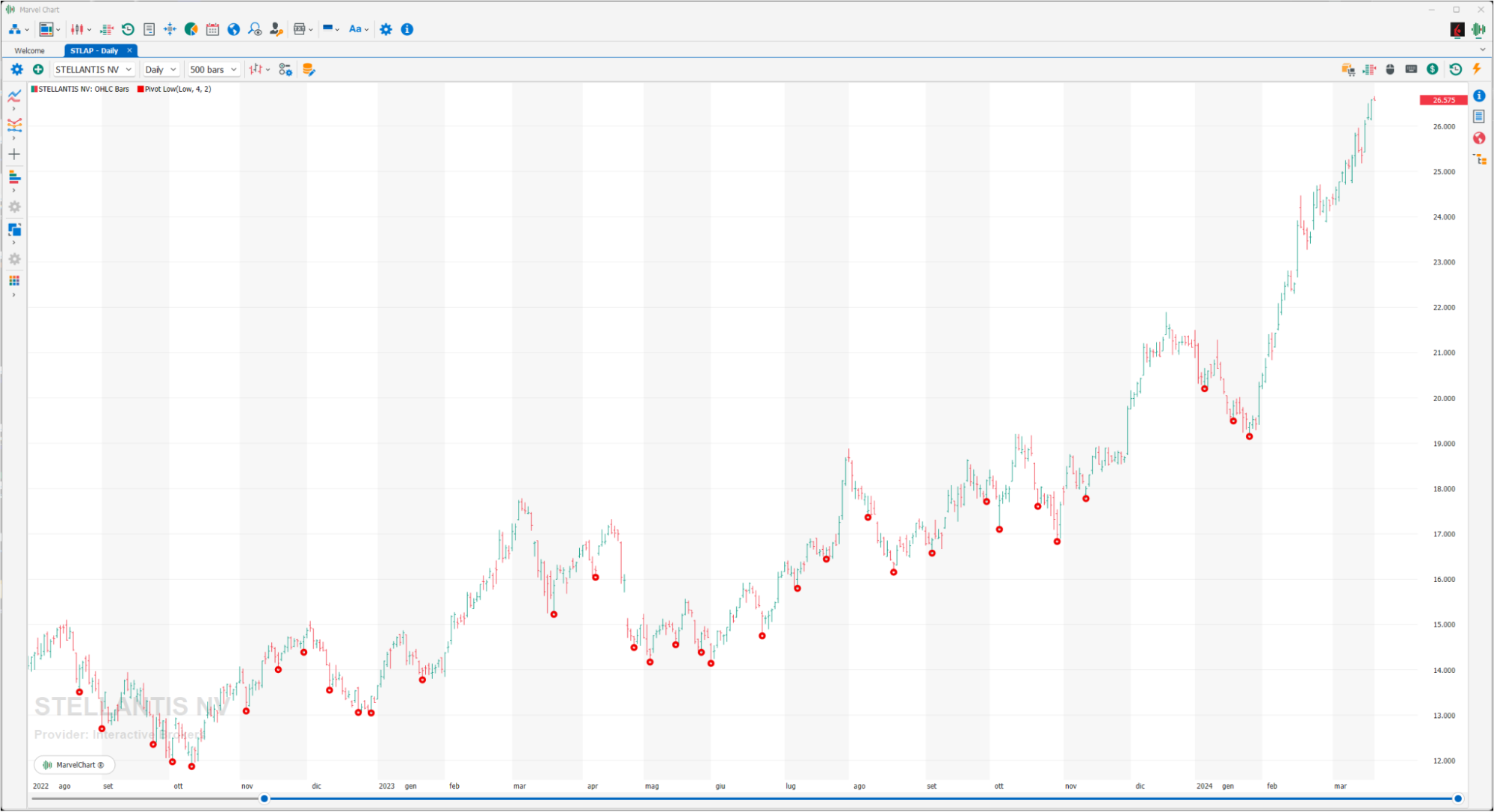Open the calendar icon
The width and height of the screenshot is (1494, 812).
pyautogui.click(x=212, y=29)
